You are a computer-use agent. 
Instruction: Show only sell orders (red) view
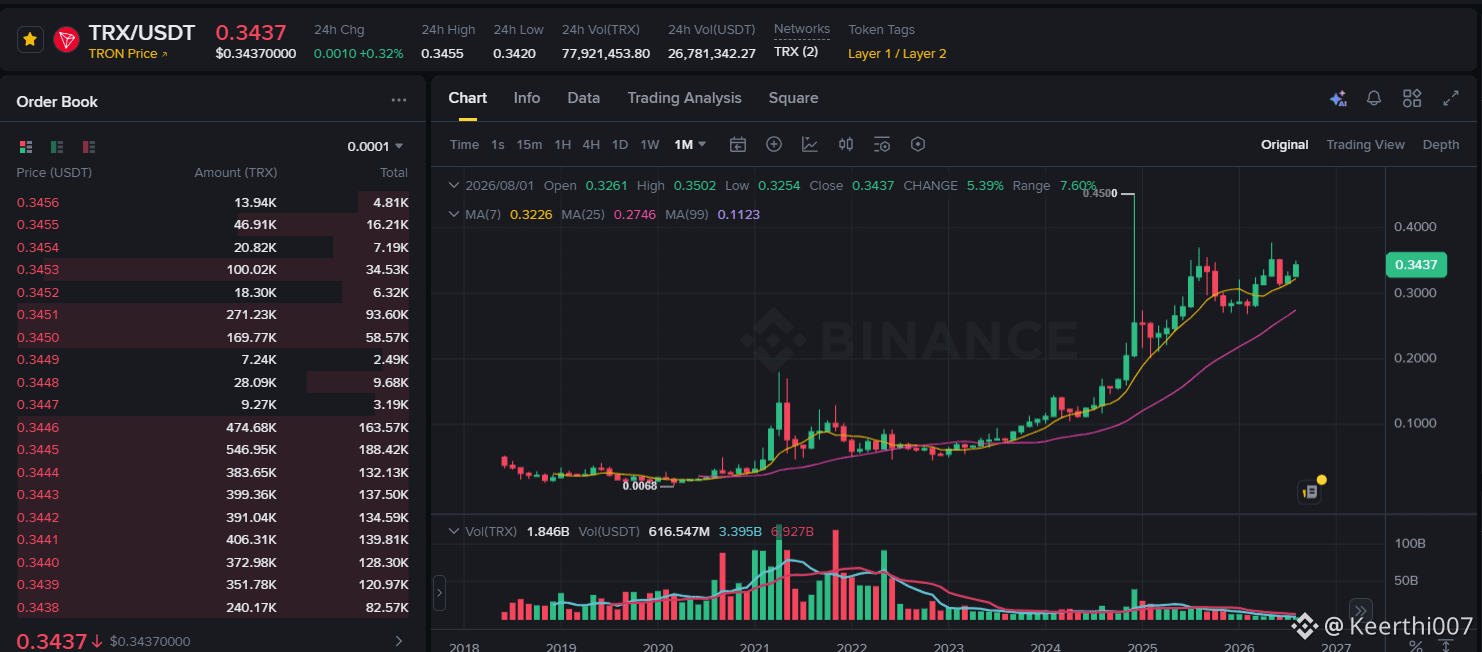click(x=89, y=147)
